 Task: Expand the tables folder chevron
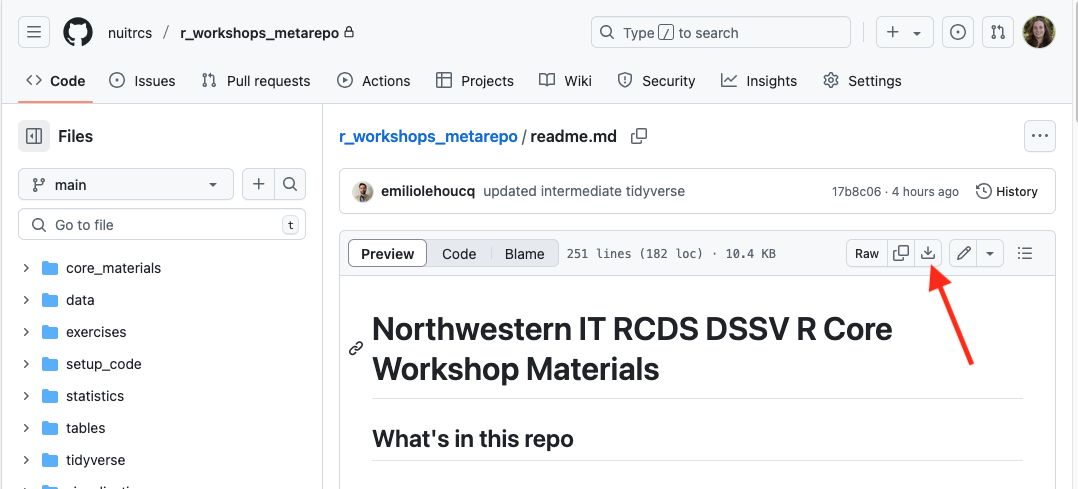click(26, 428)
